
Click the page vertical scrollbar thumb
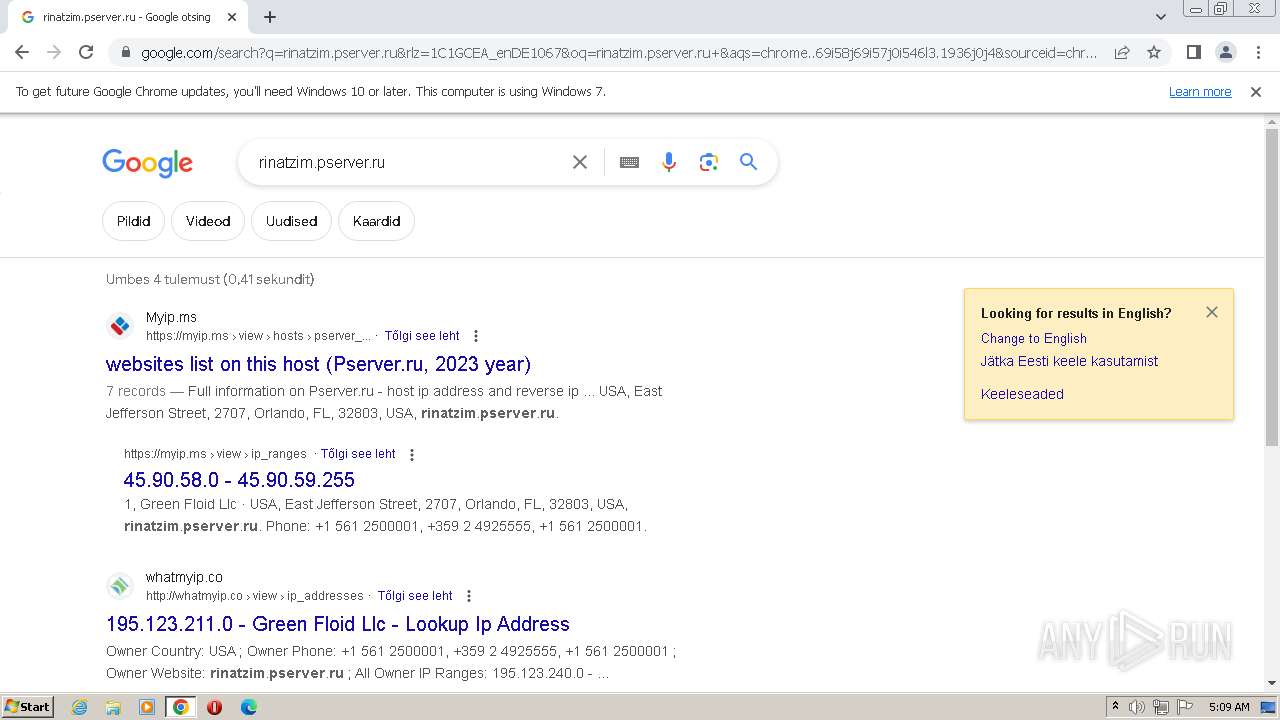coord(1272,287)
